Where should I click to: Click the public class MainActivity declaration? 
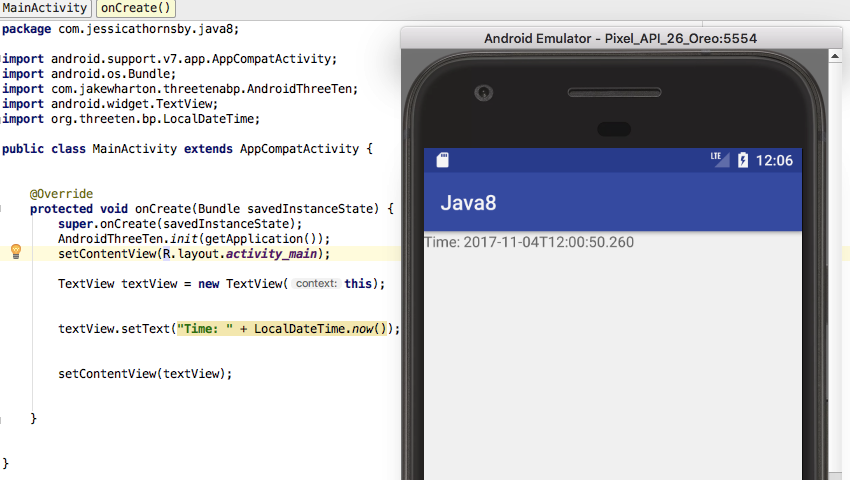pos(188,149)
